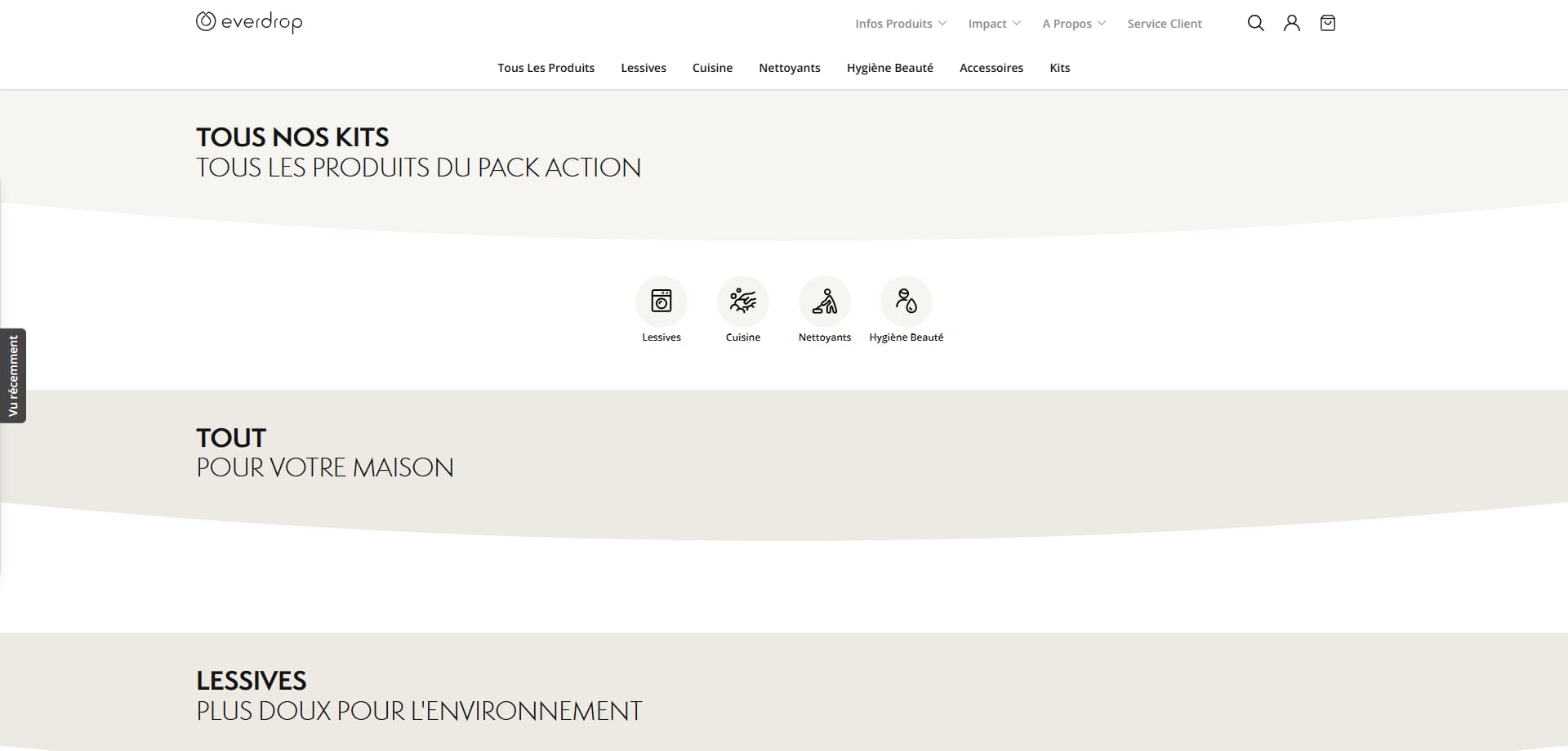Screen dimensions: 1568x751
Task: Open the Accessoires navigation item
Action: tap(991, 68)
